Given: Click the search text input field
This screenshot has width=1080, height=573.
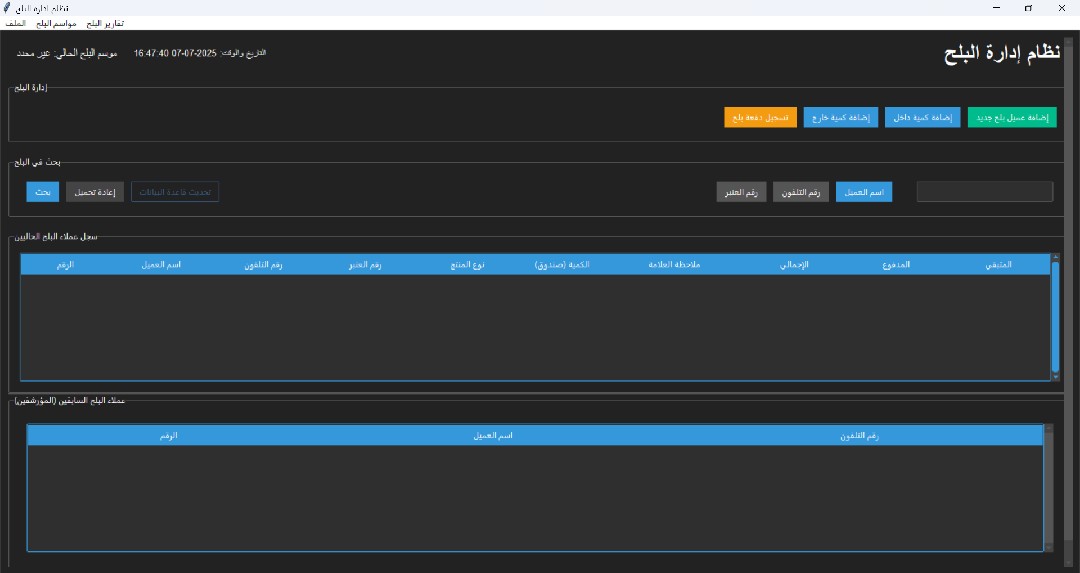Looking at the screenshot, I should (x=984, y=192).
